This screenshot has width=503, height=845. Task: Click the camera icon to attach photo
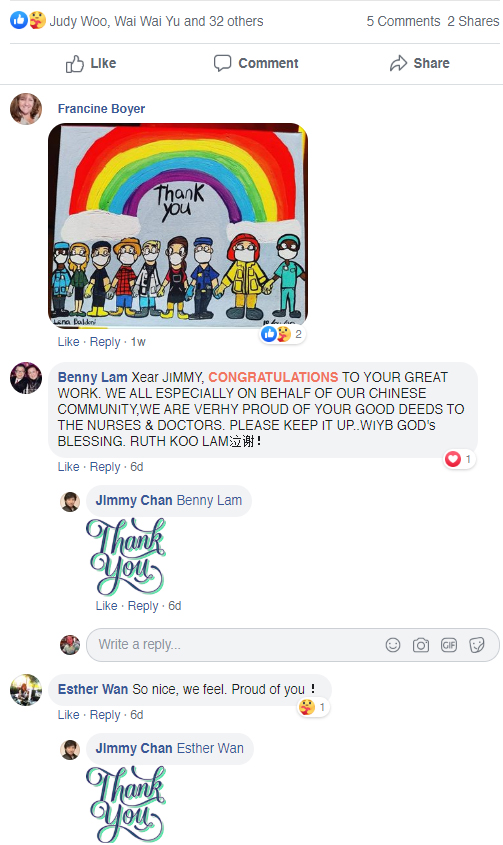[x=421, y=645]
